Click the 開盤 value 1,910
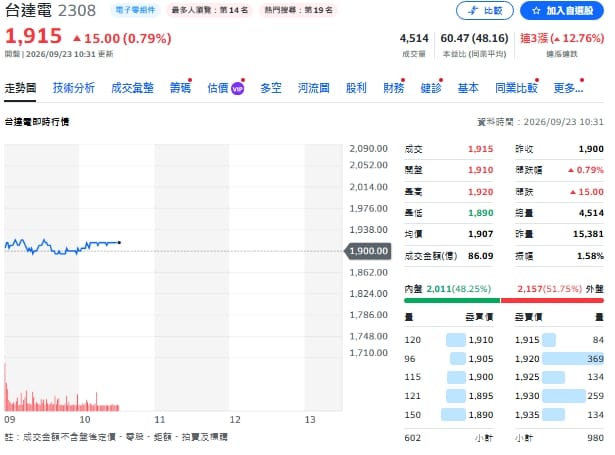The image size is (615, 455). [x=480, y=170]
